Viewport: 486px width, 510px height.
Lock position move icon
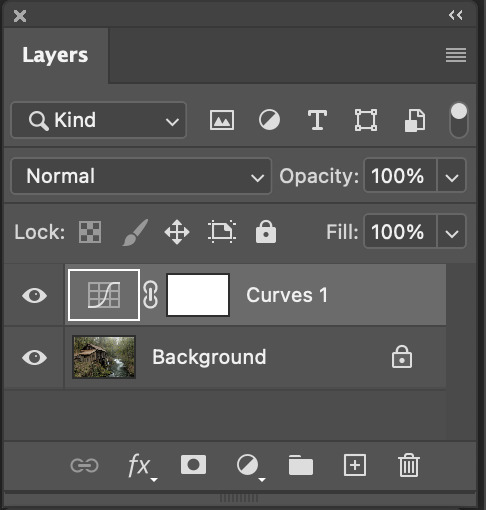(177, 232)
